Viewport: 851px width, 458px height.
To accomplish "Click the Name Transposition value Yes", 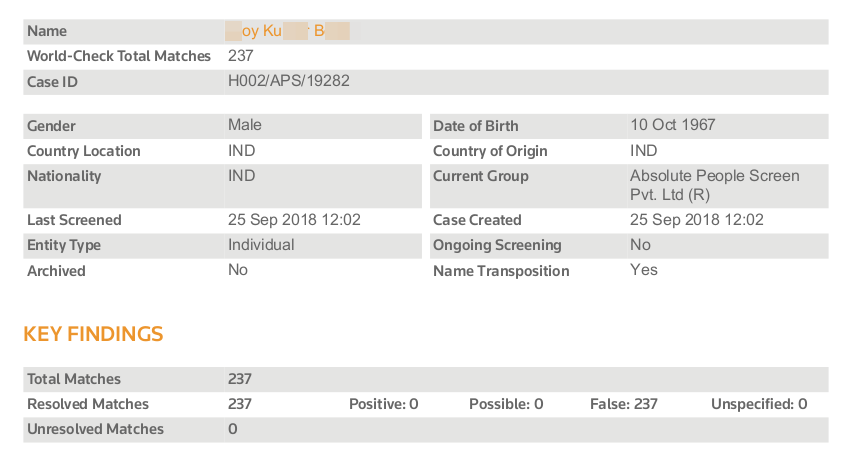I will [644, 270].
